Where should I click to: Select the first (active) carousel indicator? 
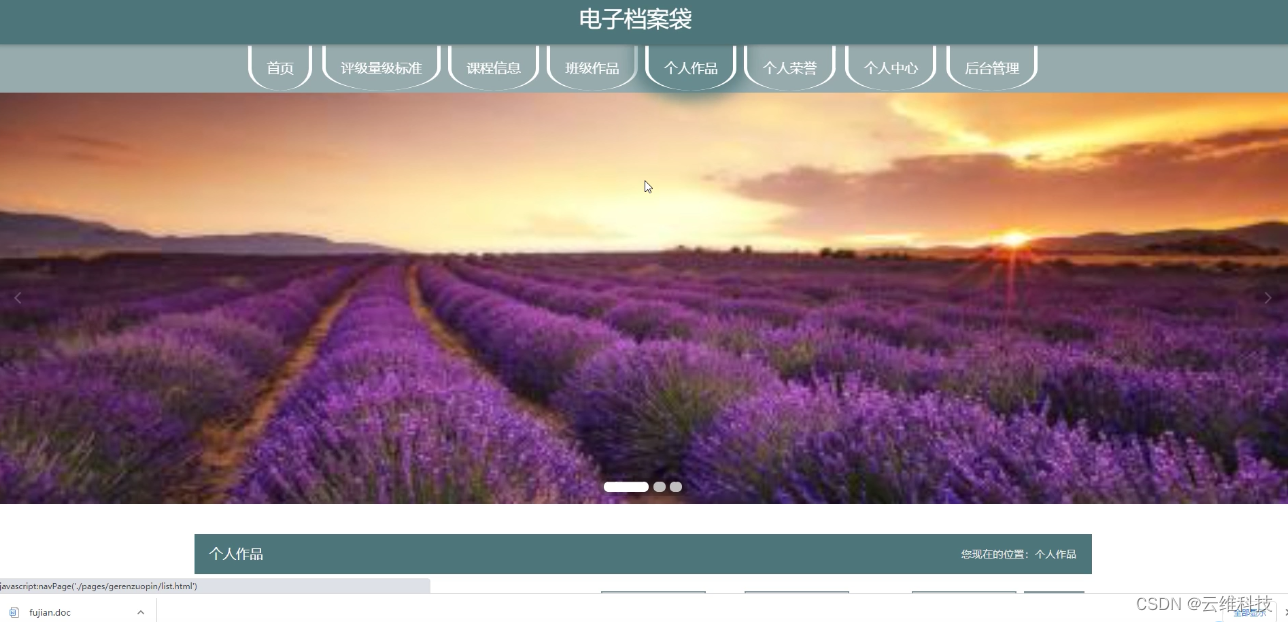[626, 487]
